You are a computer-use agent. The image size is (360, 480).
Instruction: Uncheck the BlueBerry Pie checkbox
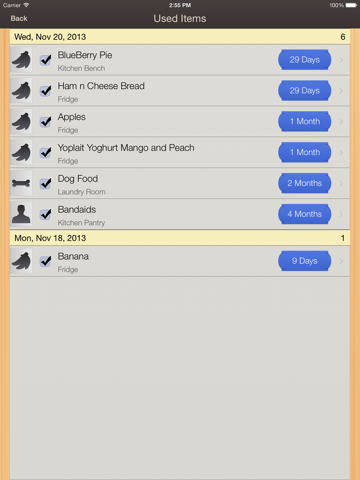[46, 60]
